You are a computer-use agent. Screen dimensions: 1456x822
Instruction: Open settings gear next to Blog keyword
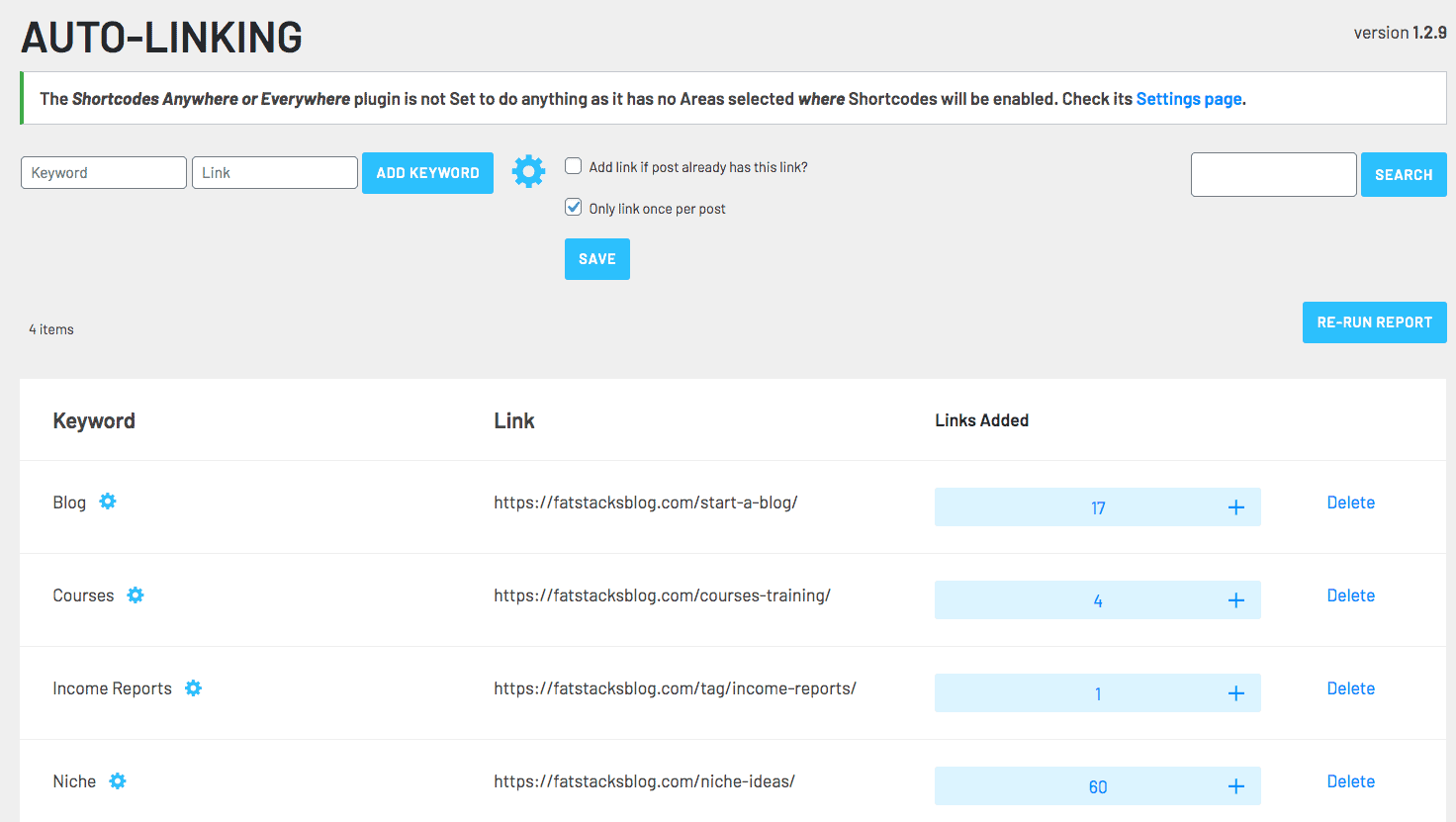(107, 502)
